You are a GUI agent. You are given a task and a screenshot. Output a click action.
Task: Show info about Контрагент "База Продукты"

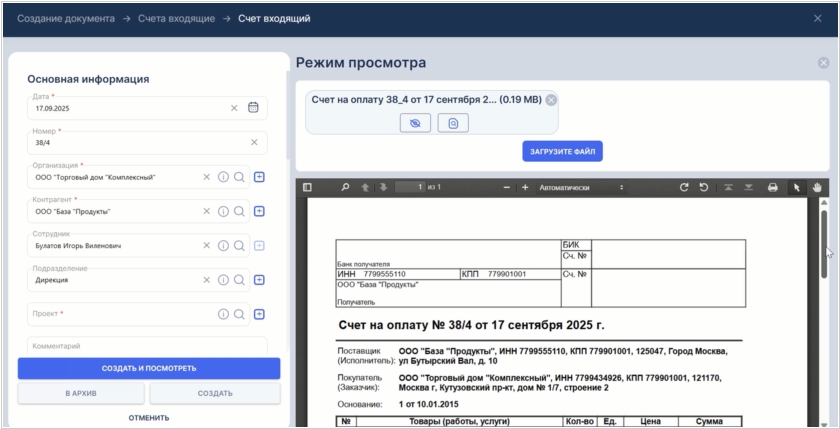[223, 211]
